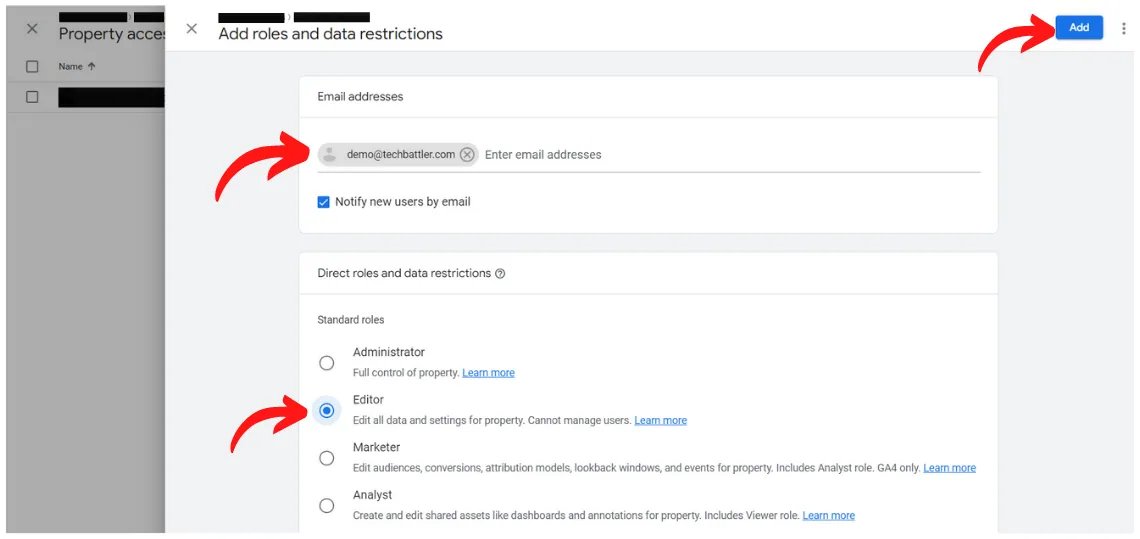
Task: Click the Add roles and data restrictions title
Action: tap(330, 33)
